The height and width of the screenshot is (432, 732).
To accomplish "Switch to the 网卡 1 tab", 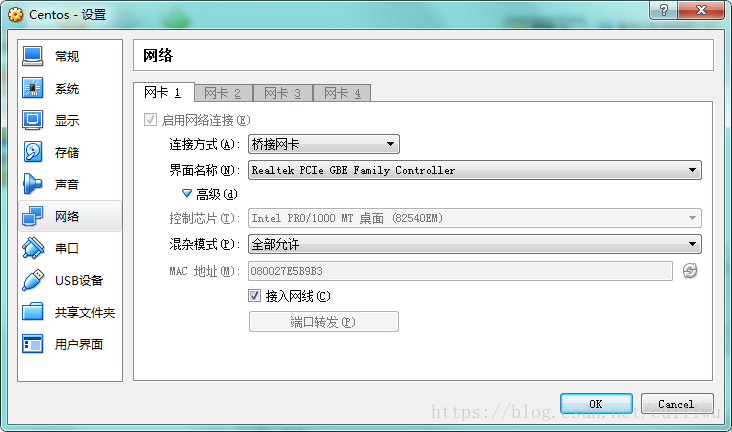I will click(x=163, y=92).
